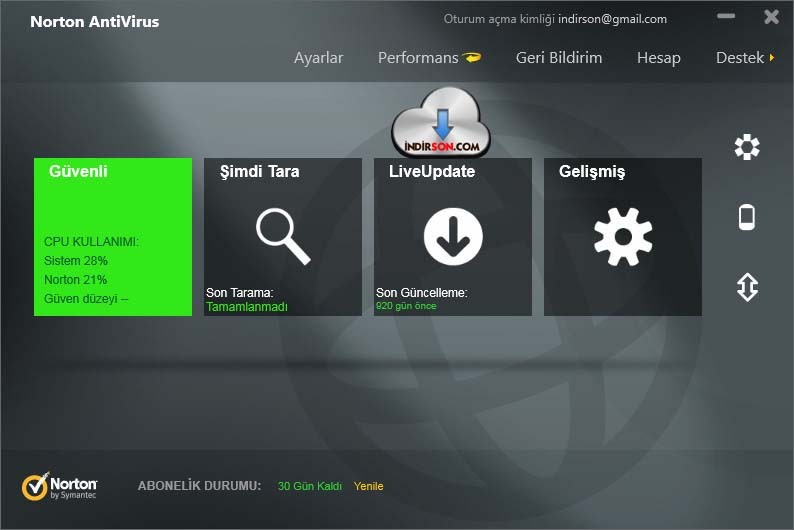Click the magnifying glass scan icon
This screenshot has width=794, height=530.
tap(283, 236)
